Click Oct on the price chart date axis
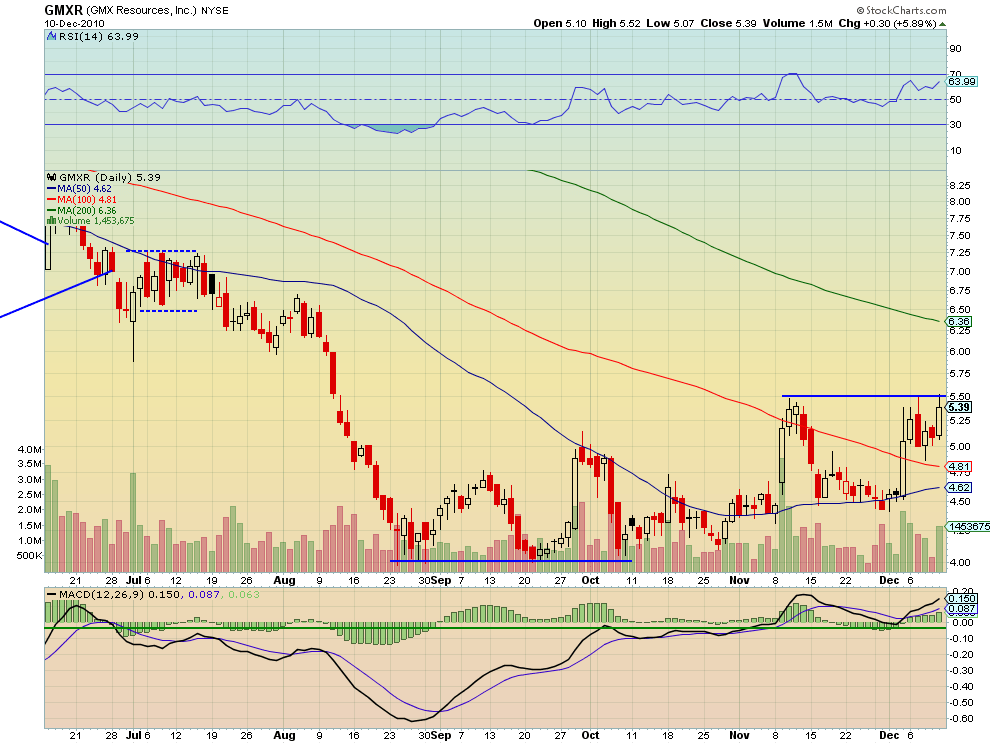Screen dimensions: 990x744 (590, 580)
